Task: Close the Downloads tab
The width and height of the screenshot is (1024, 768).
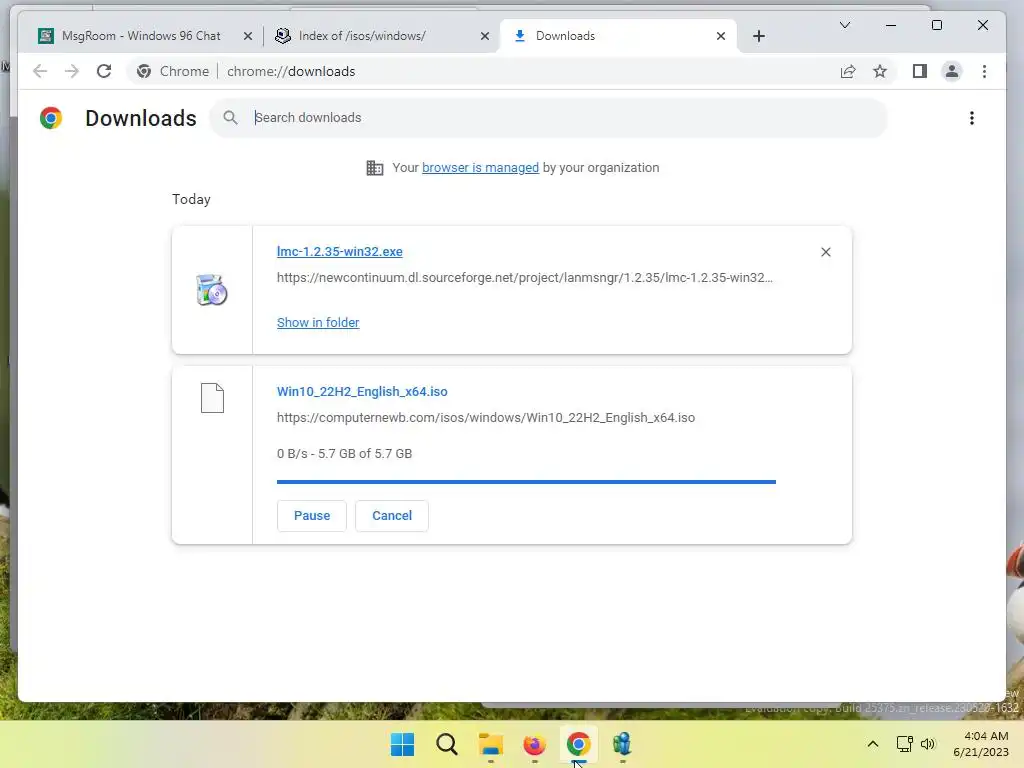Action: point(720,36)
